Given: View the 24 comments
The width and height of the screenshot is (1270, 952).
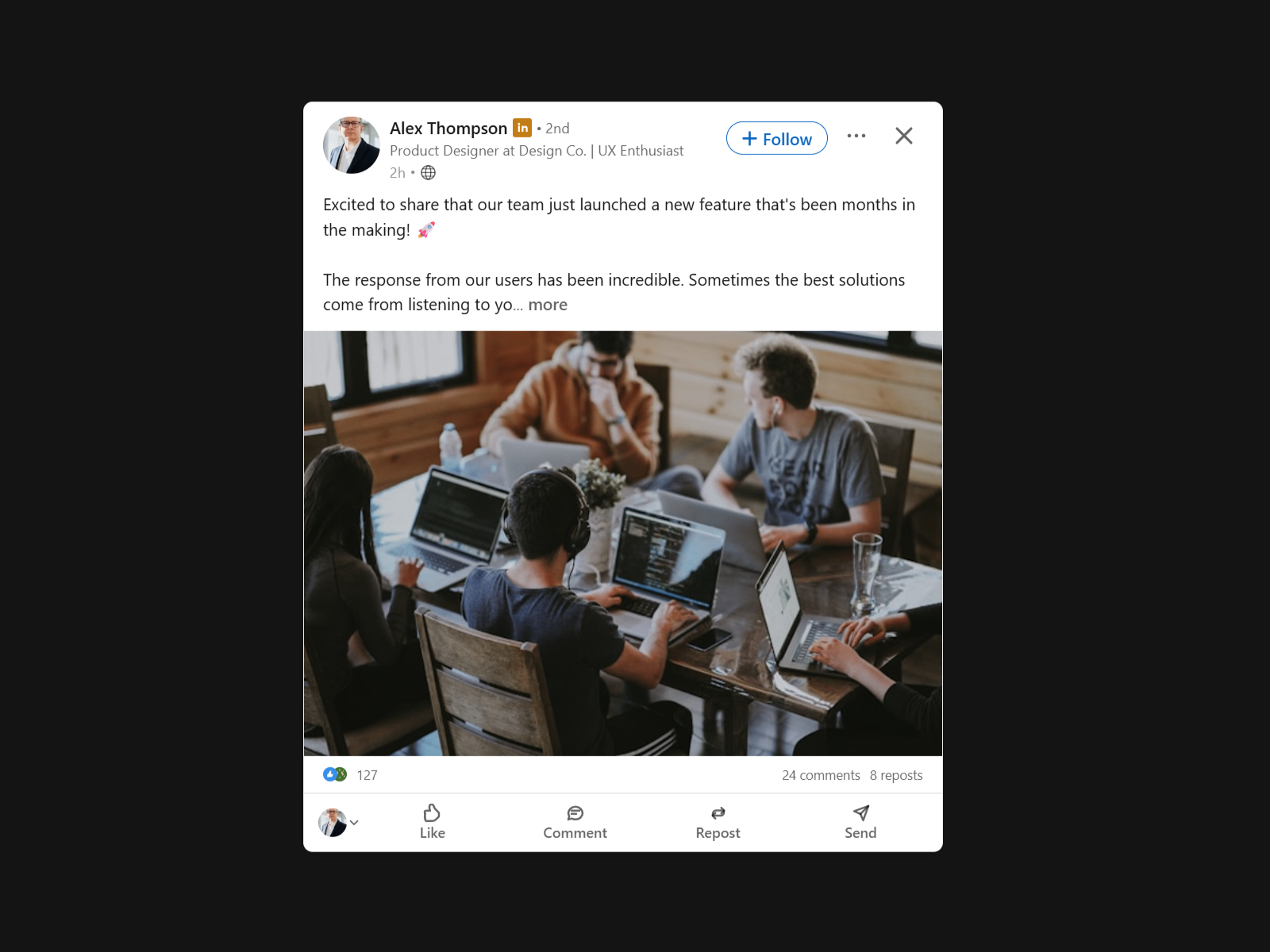Looking at the screenshot, I should click(x=821, y=775).
